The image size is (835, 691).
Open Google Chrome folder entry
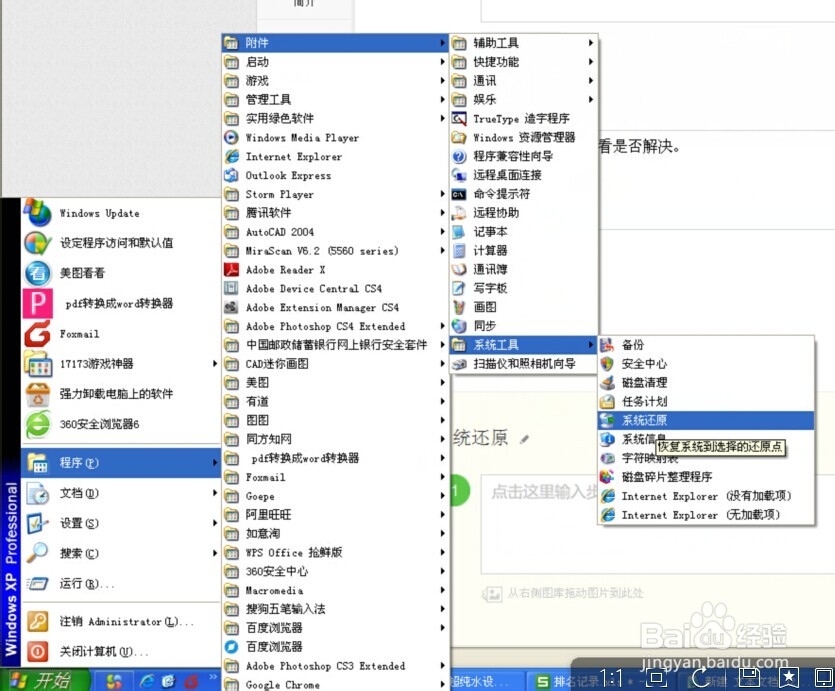tap(335, 684)
